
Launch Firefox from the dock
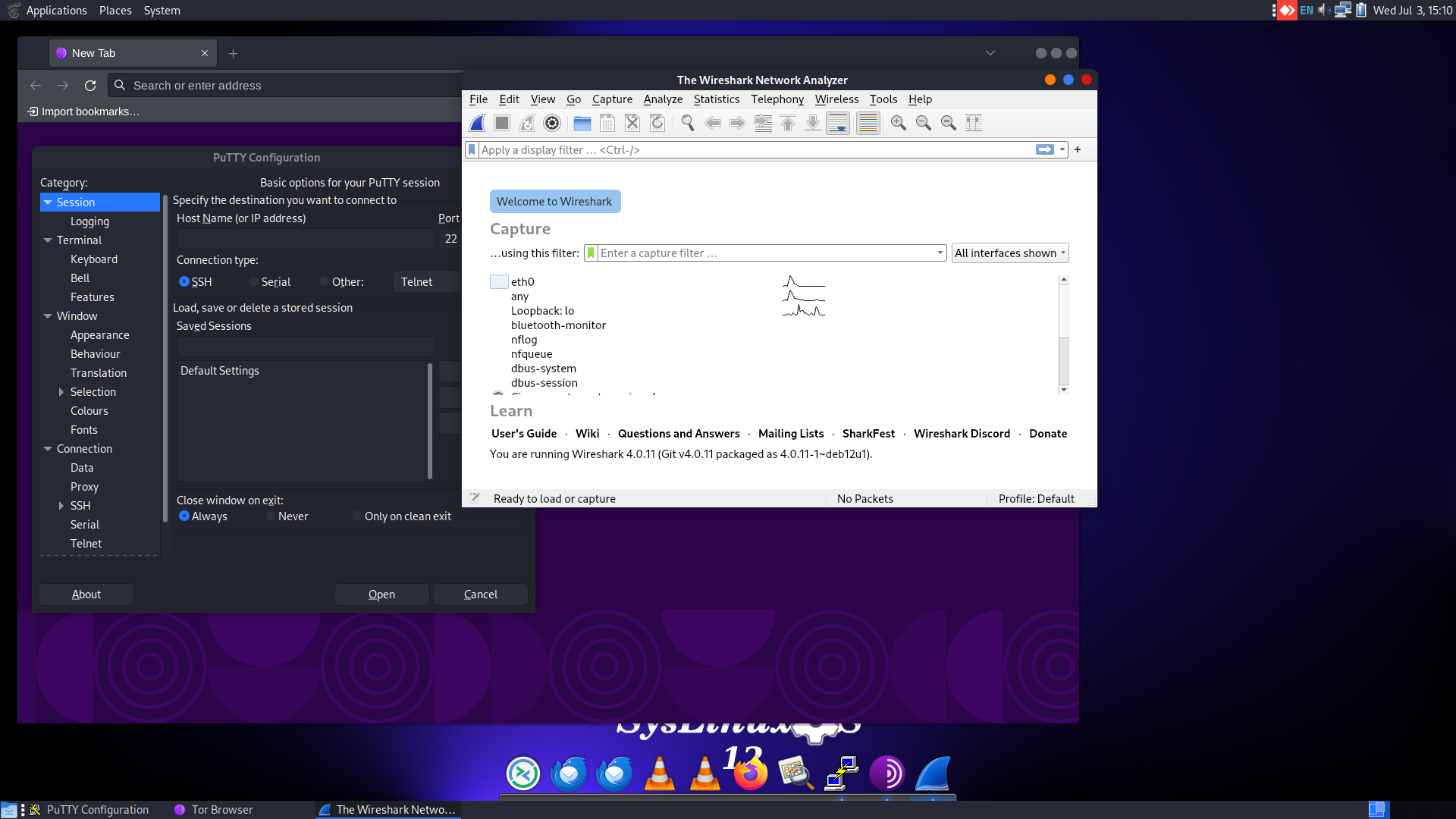click(751, 773)
